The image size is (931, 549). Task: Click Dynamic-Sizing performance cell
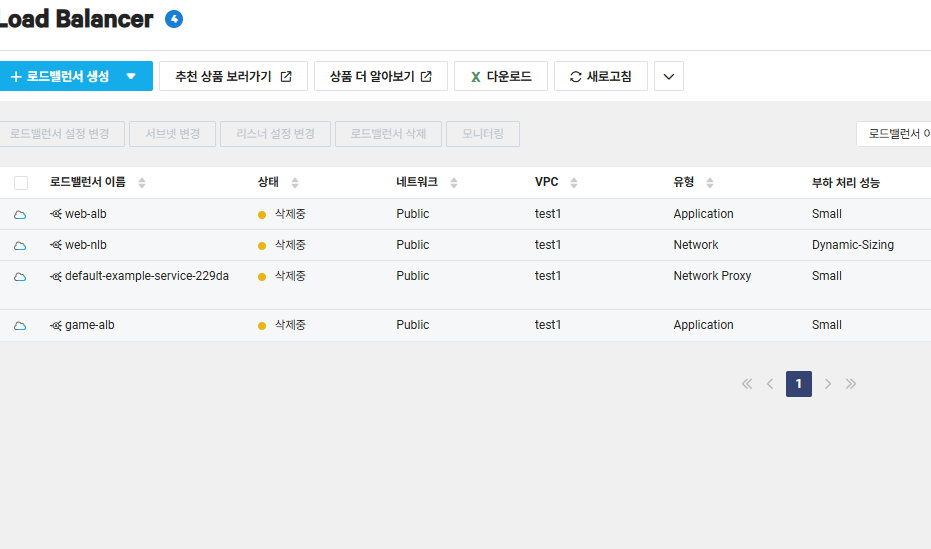[853, 245]
